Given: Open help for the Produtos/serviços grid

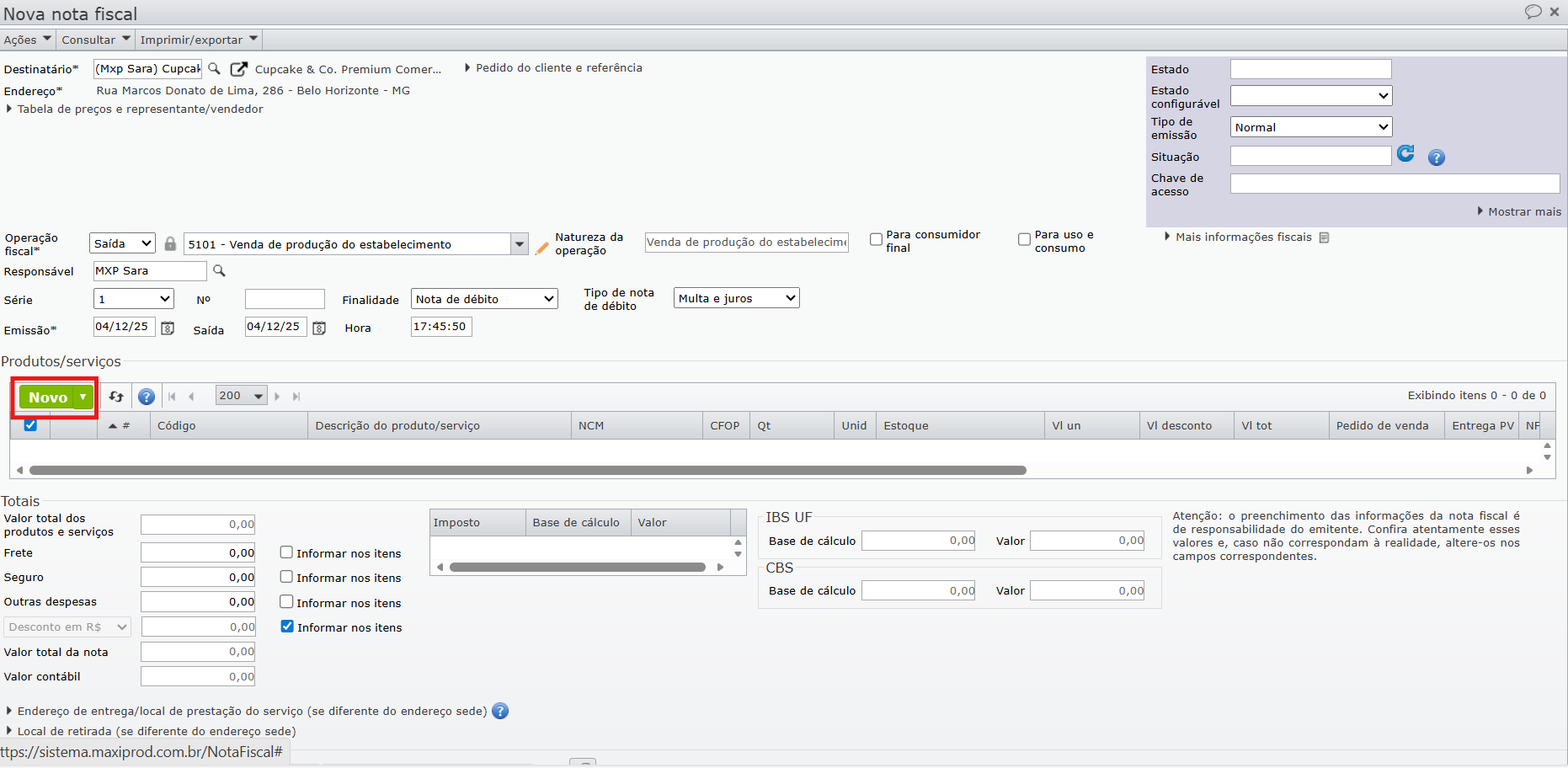Looking at the screenshot, I should click(x=147, y=397).
